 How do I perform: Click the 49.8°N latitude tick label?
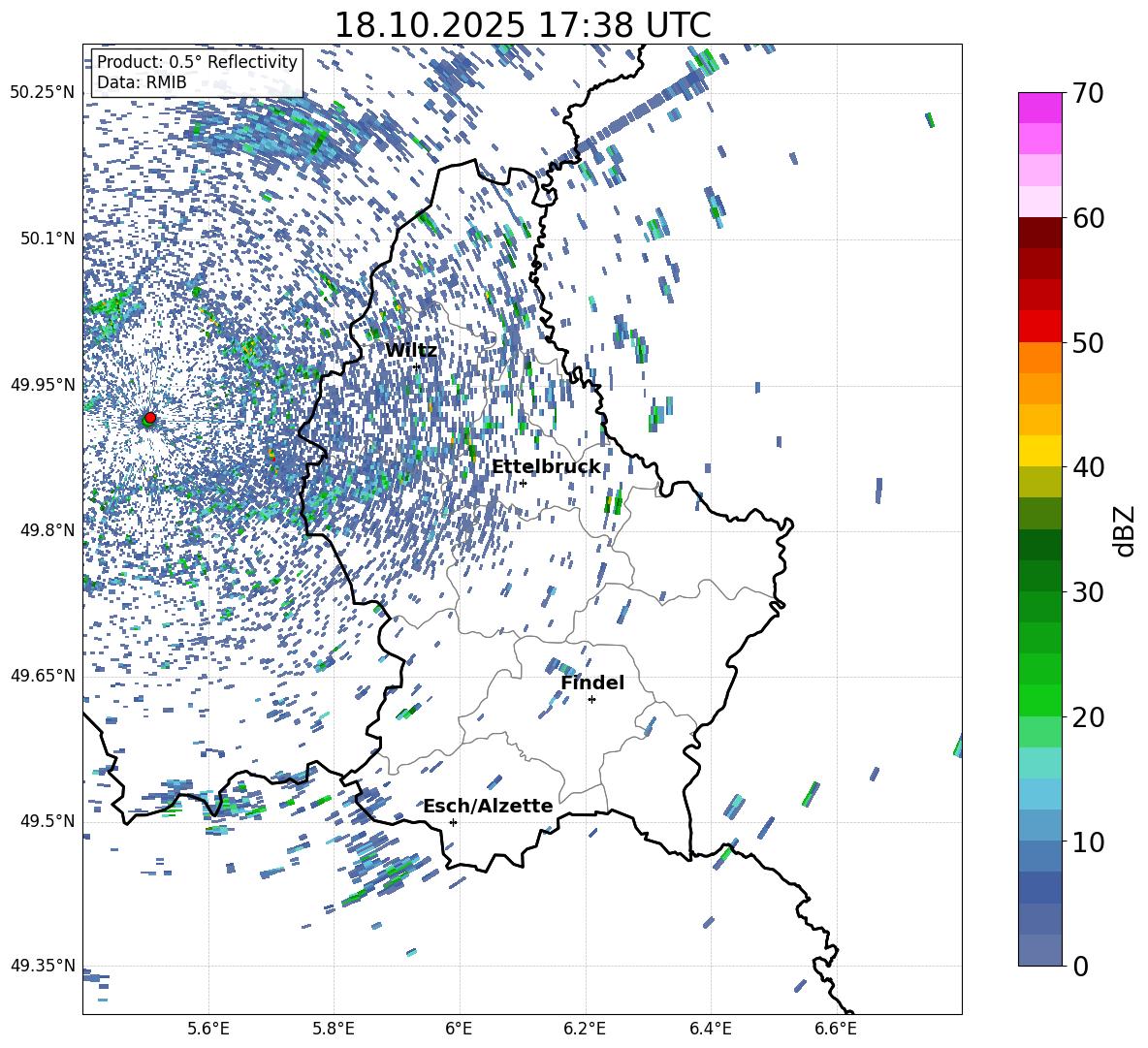click(43, 530)
